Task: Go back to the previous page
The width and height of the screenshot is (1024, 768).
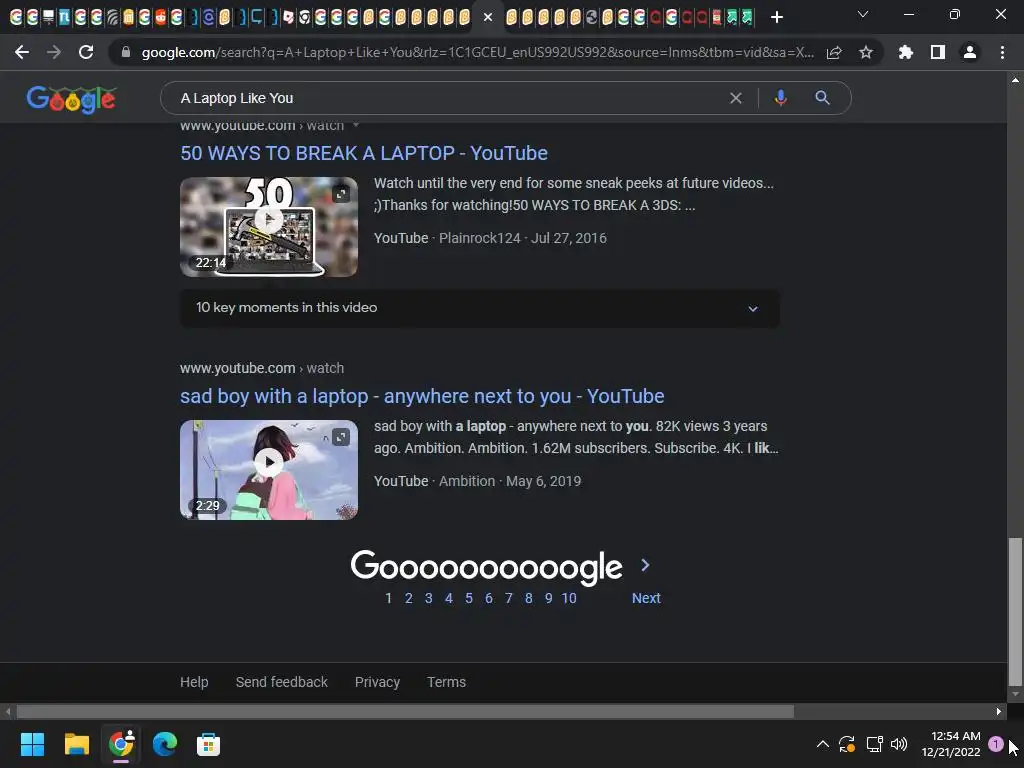Action: (x=22, y=52)
